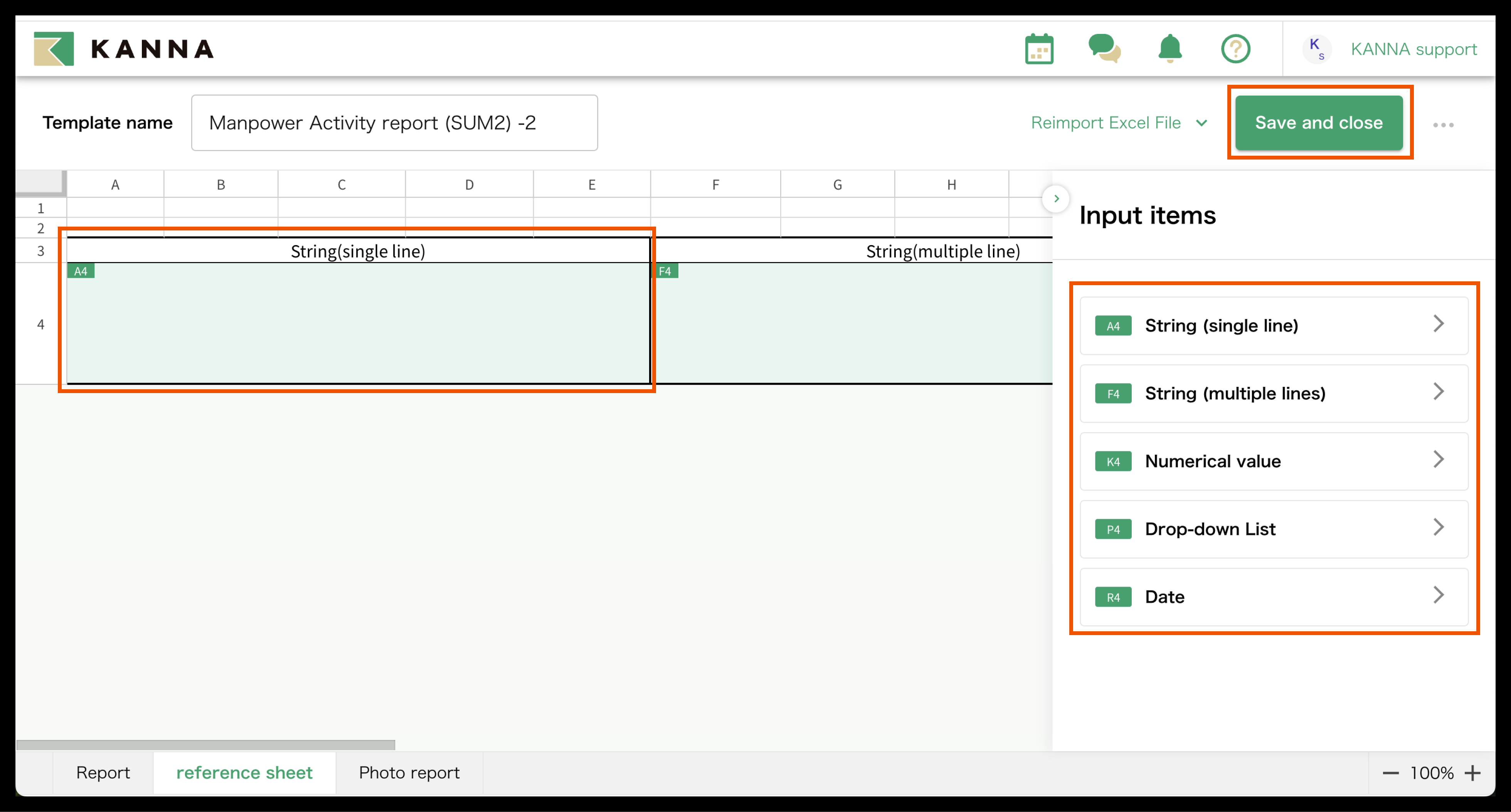
Task: Click the notifications bell icon
Action: [x=1169, y=49]
